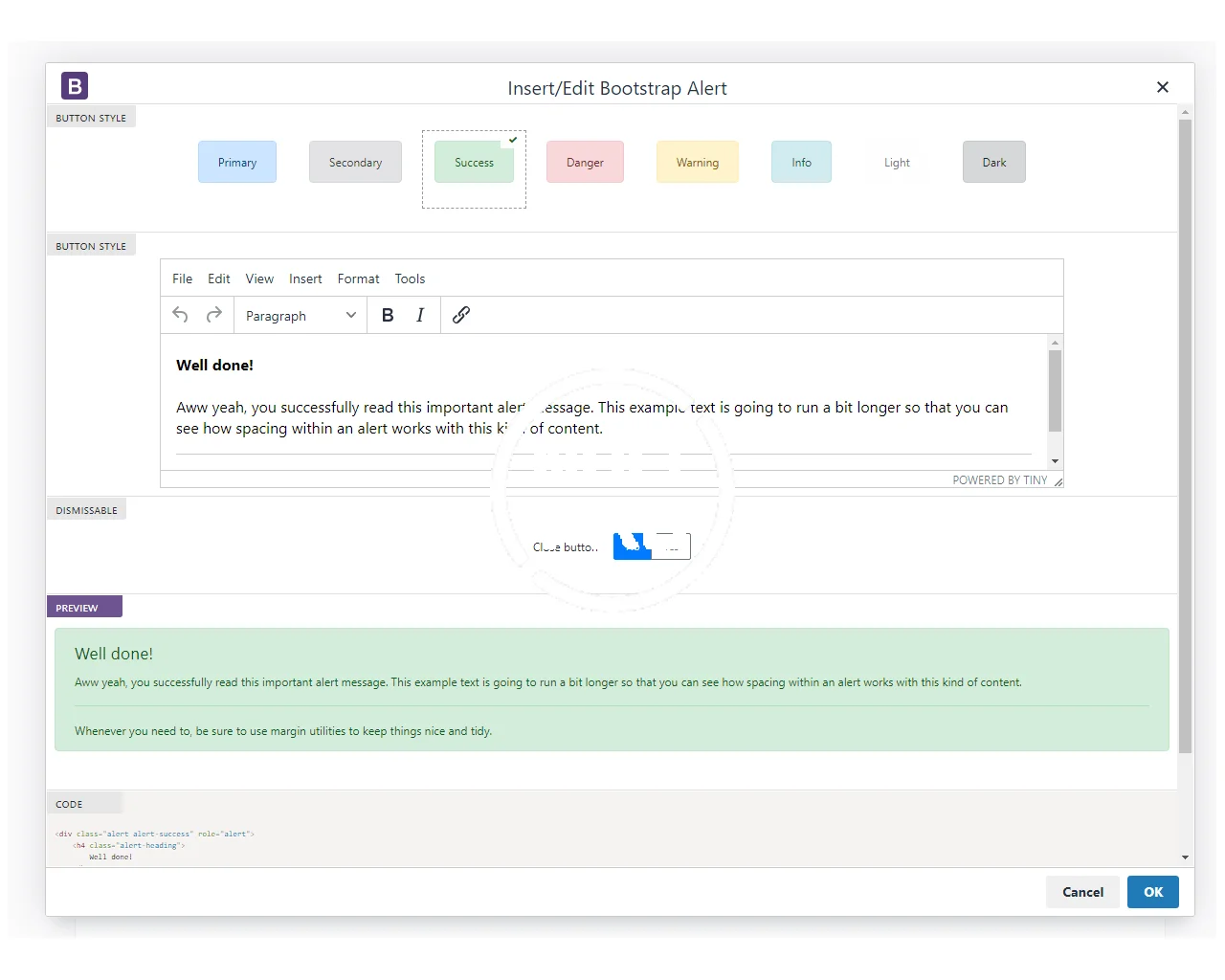Screen dimensions: 1225x980
Task: Toggle the Close button dismissable switch
Action: (651, 546)
